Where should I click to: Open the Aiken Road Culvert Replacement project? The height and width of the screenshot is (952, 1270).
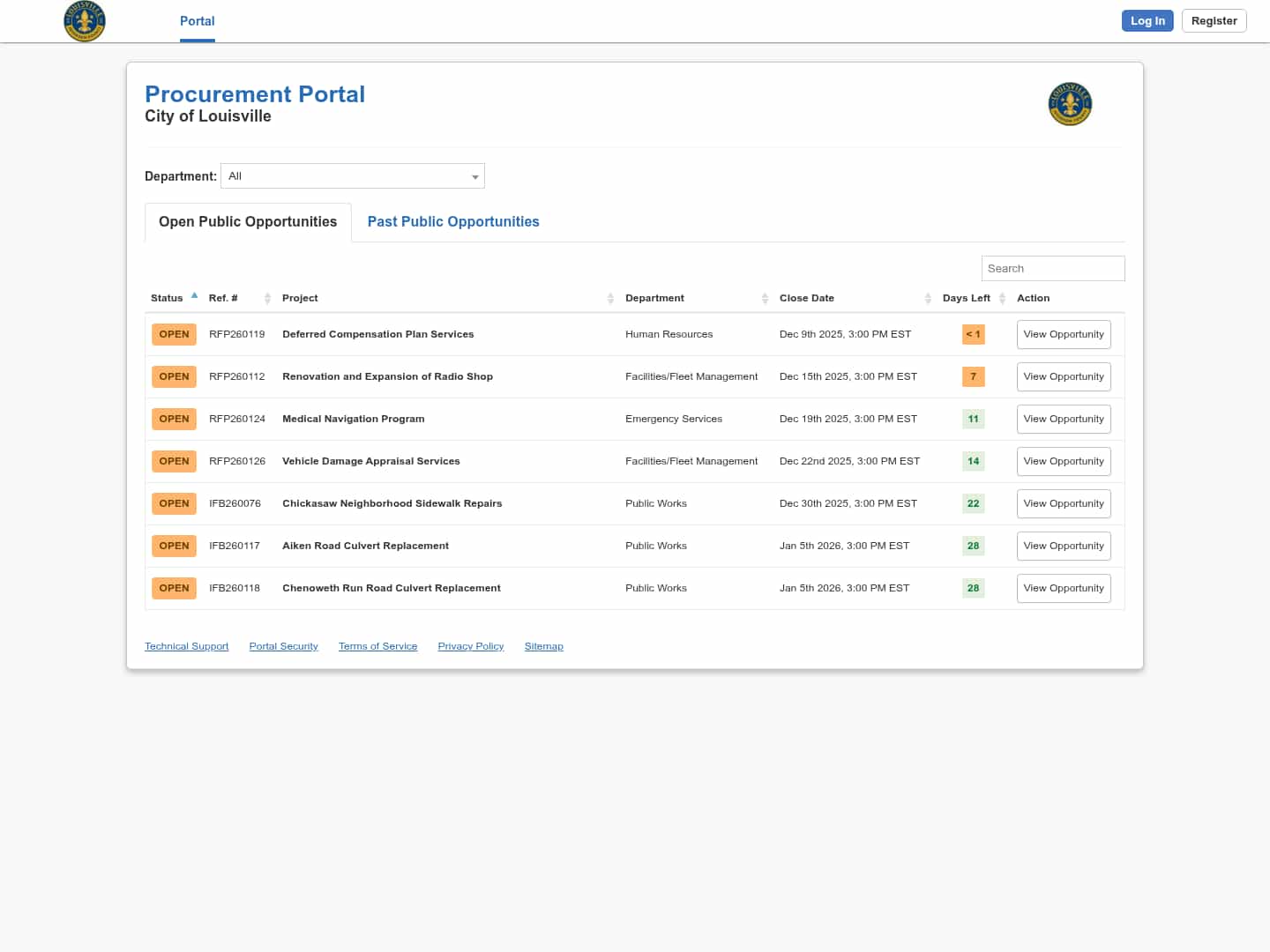[x=365, y=547]
